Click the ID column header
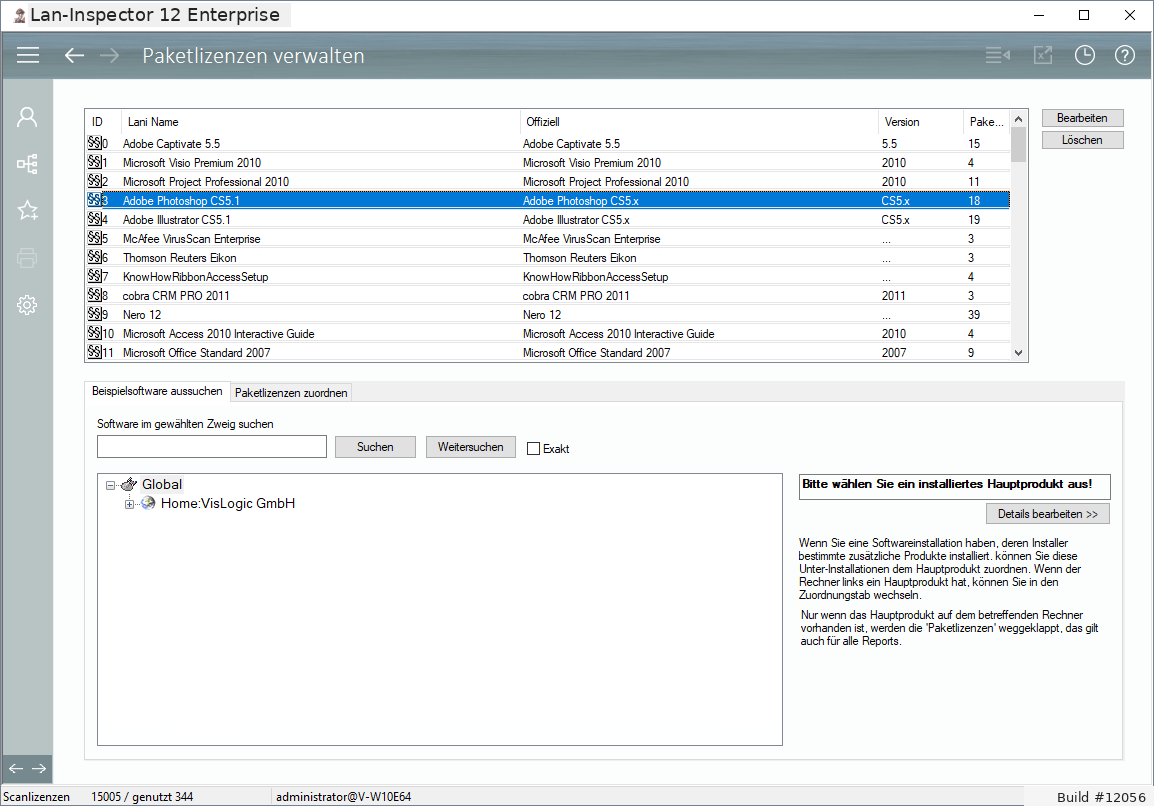This screenshot has width=1154, height=806. 103,121
